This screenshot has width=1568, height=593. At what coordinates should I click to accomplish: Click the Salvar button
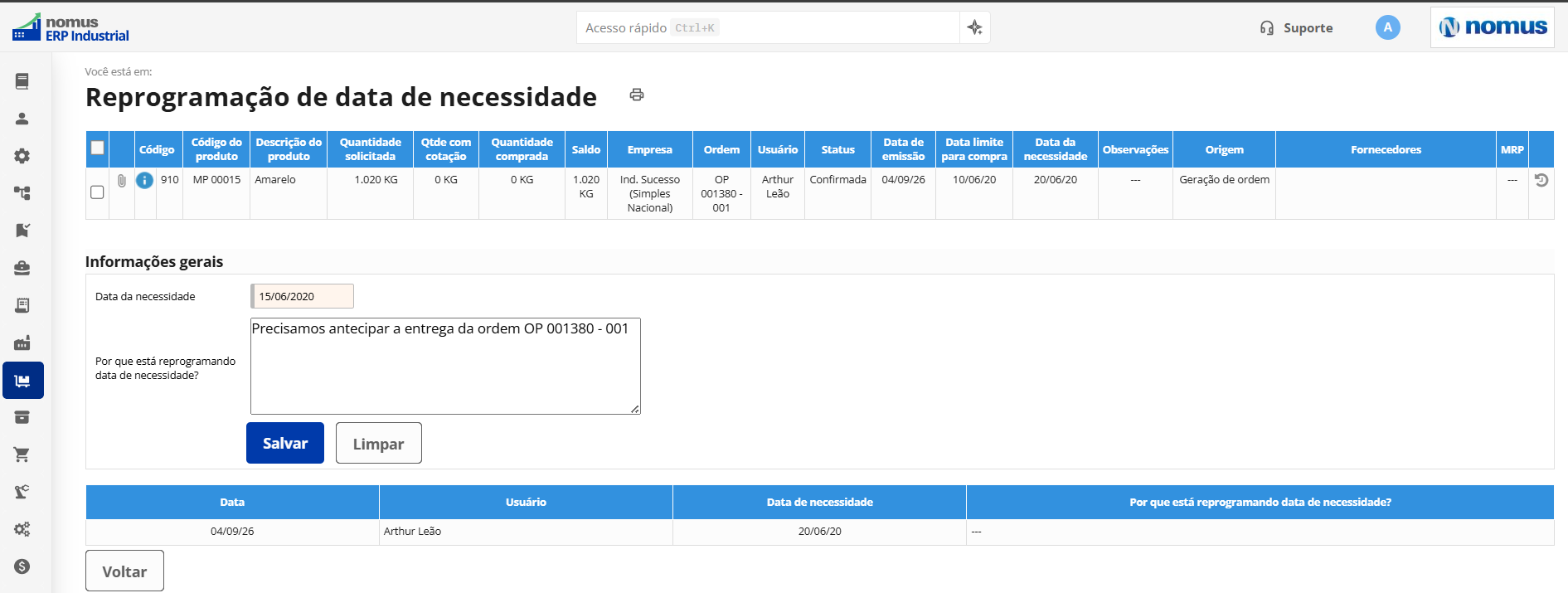pyautogui.click(x=285, y=443)
